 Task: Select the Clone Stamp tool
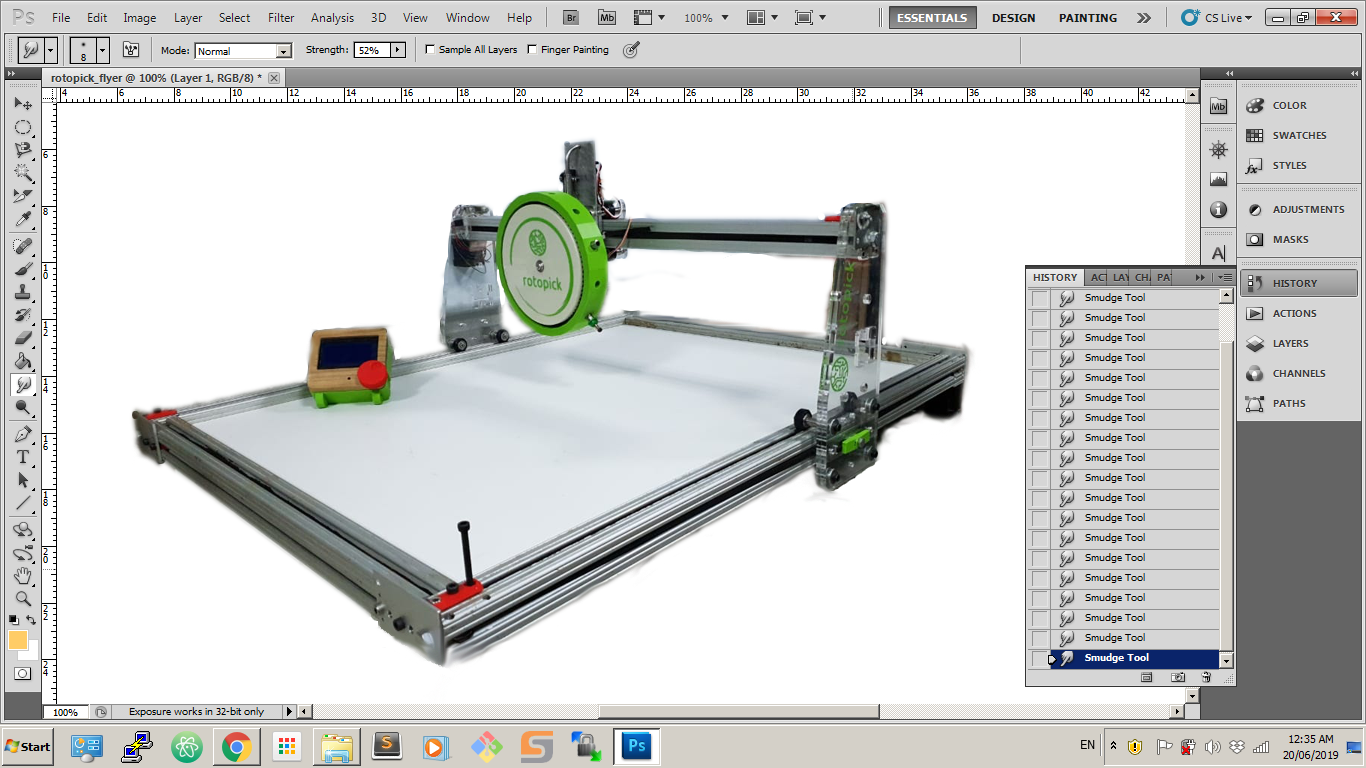(23, 292)
